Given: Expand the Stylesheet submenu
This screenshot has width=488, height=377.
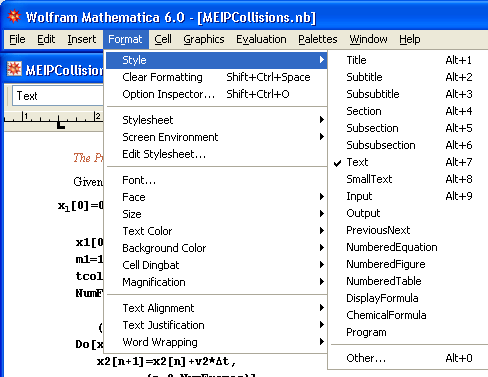Looking at the screenshot, I should click(x=216, y=120).
